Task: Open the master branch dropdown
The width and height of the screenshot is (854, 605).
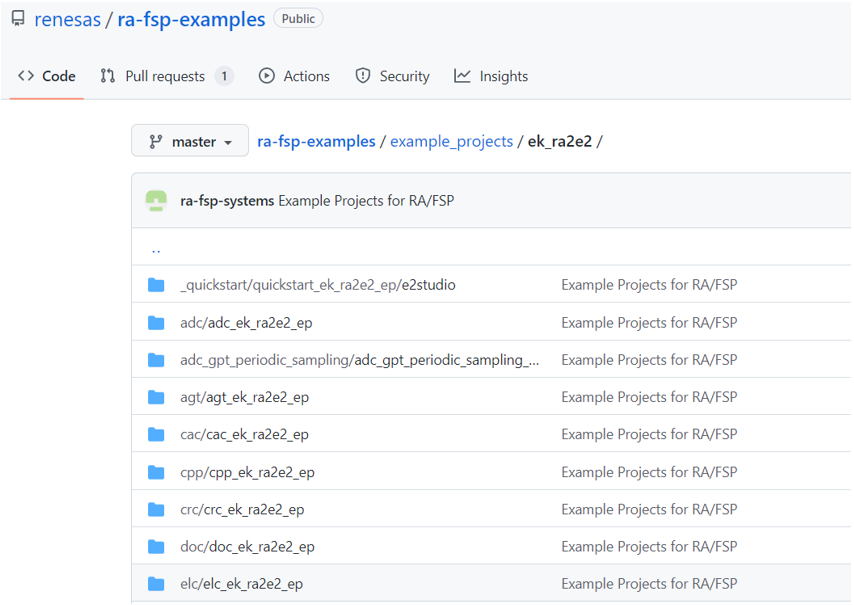Action: [x=190, y=142]
